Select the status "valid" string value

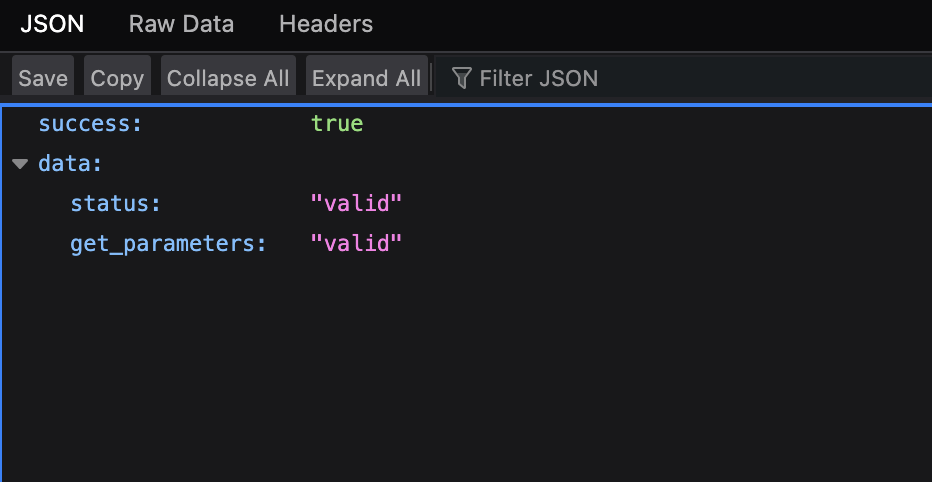coord(357,204)
